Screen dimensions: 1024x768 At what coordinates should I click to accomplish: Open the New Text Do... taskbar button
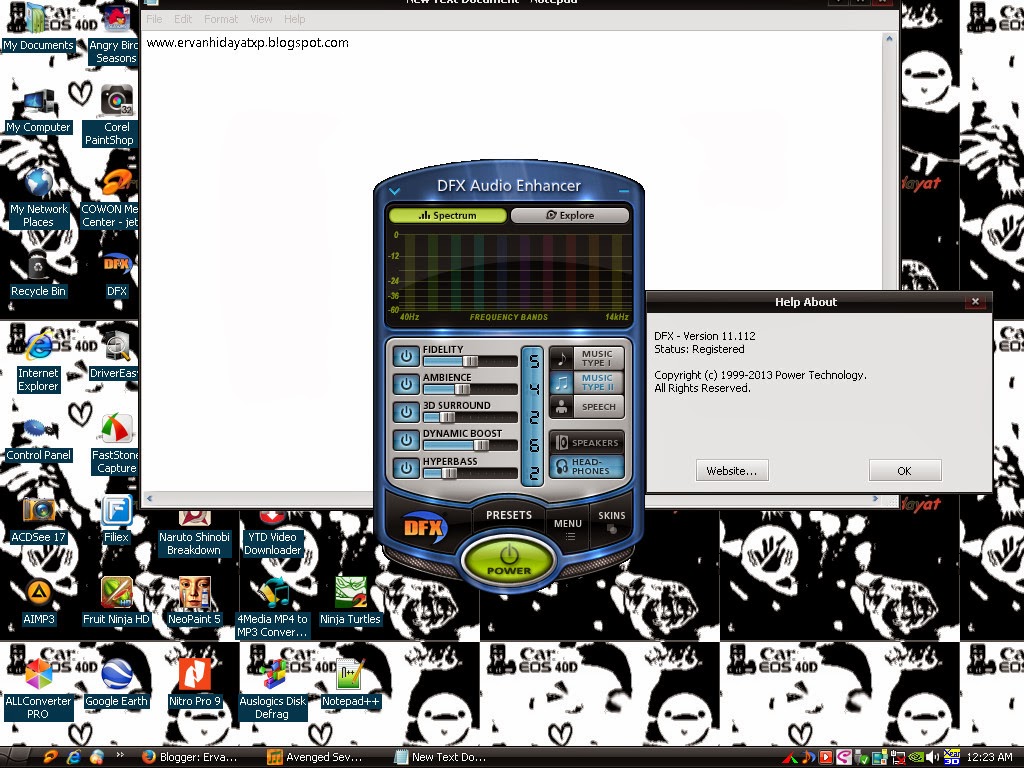(441, 757)
